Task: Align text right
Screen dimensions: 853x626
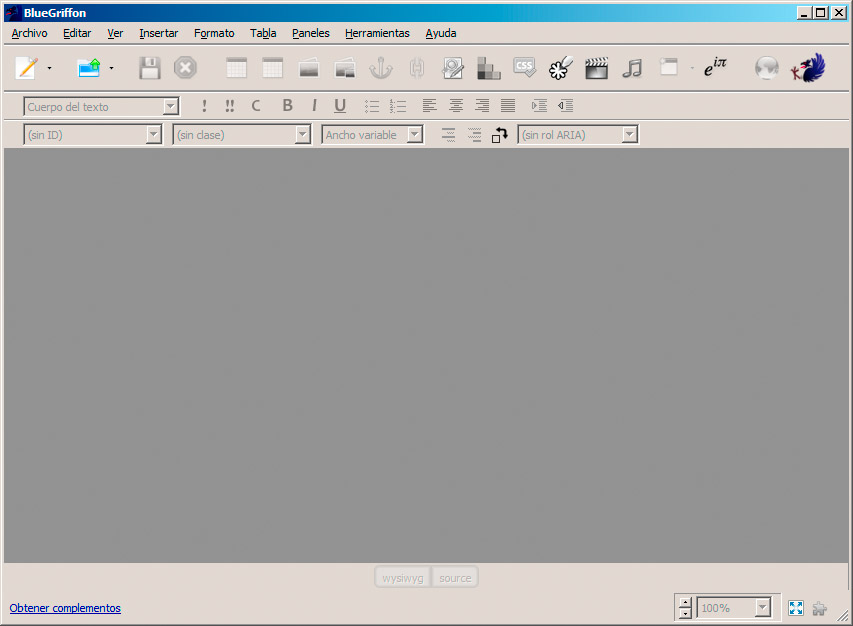Action: click(x=482, y=106)
